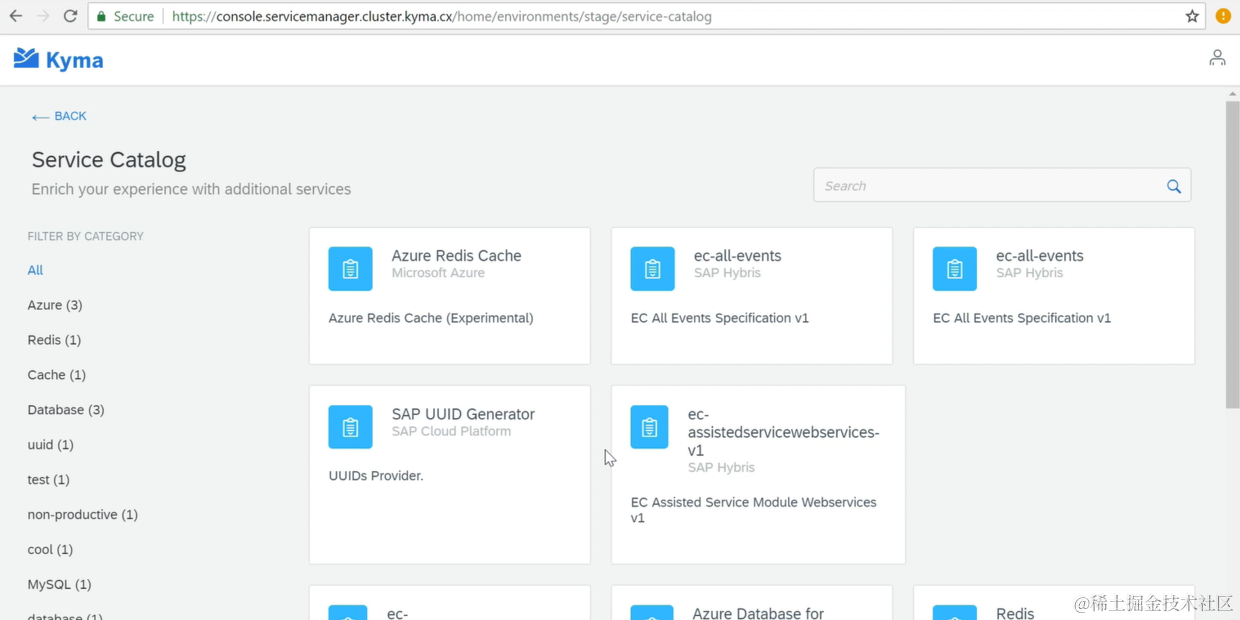The image size is (1240, 620).
Task: Open the Azure Redis Cache card title
Action: [456, 256]
